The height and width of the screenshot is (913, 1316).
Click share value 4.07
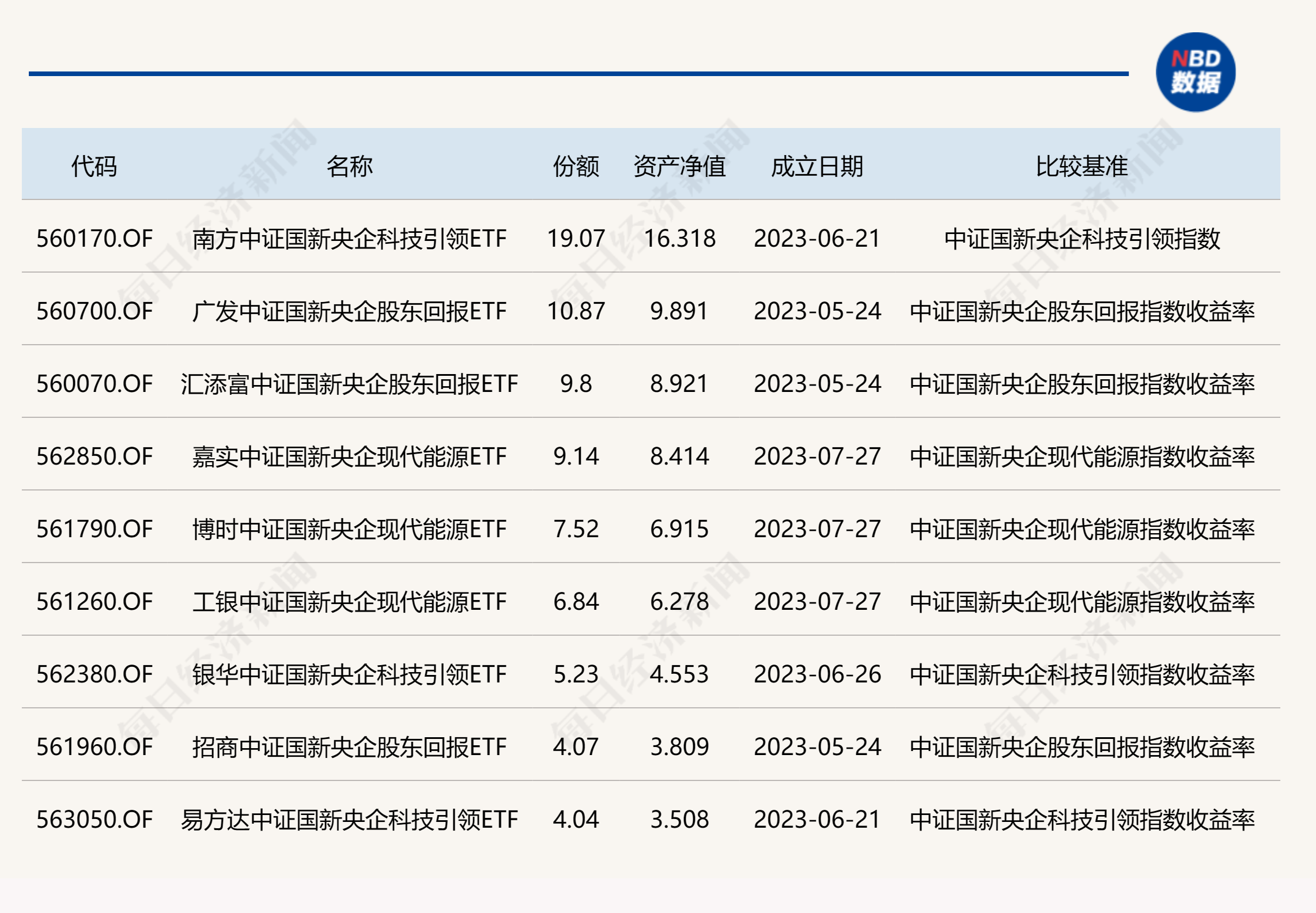[576, 747]
